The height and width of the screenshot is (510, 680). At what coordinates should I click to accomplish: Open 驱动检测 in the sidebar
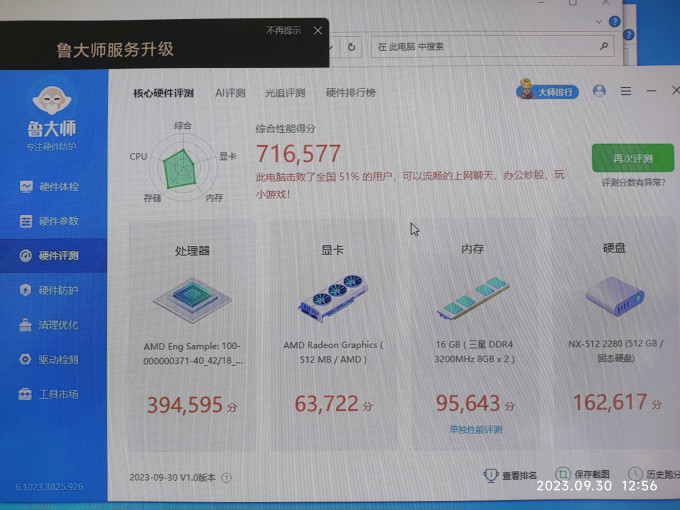click(49, 360)
